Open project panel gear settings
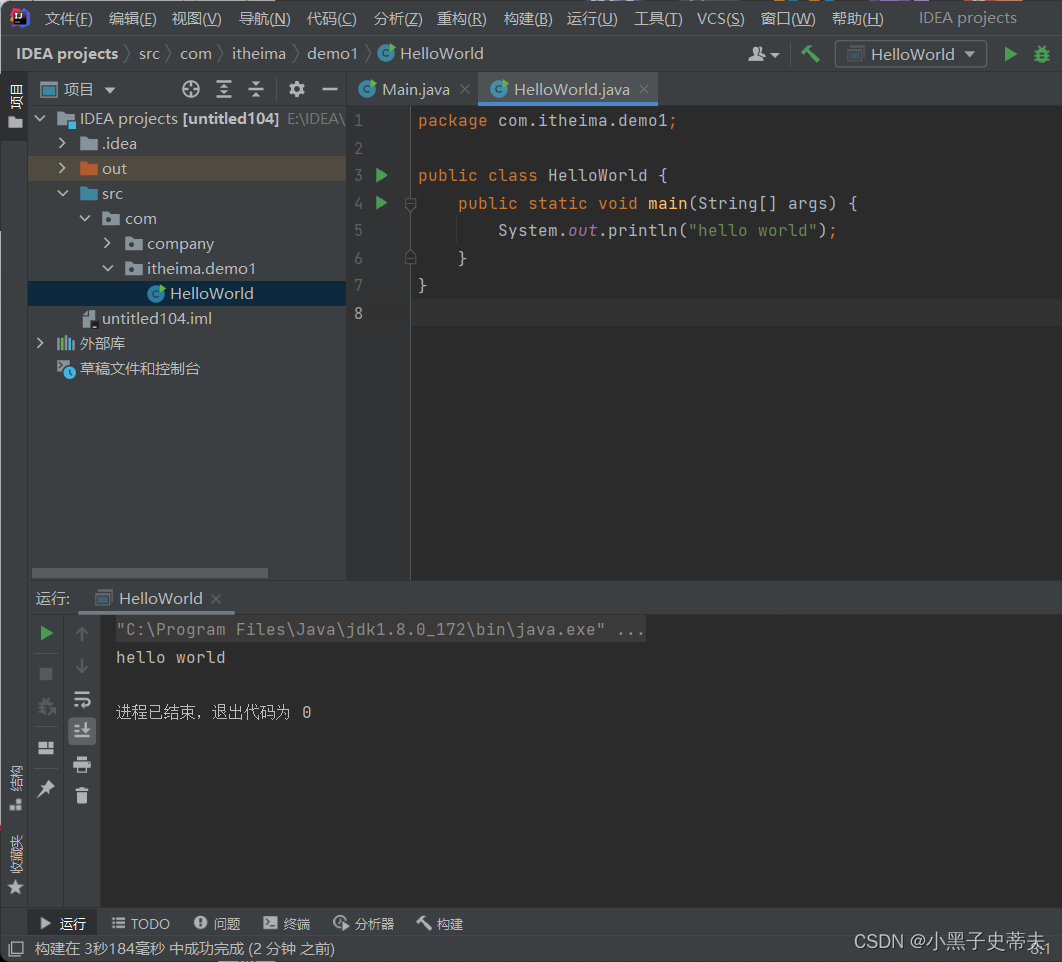This screenshot has height=962, width=1062. point(297,89)
